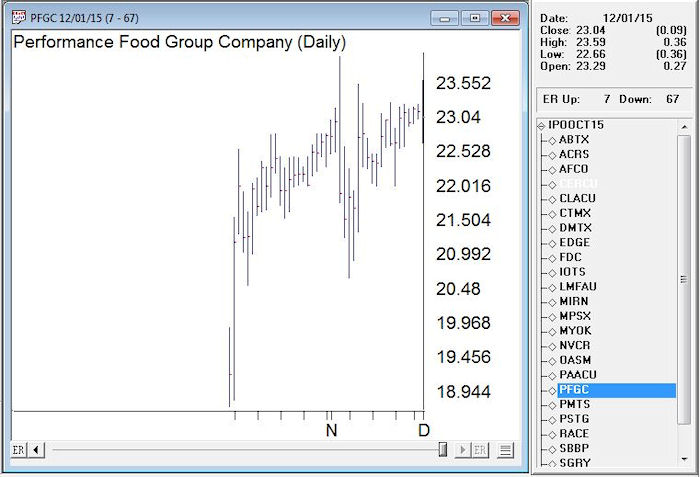Click symbol list scrollbar down arrow
700x477 pixels.
pos(684,460)
